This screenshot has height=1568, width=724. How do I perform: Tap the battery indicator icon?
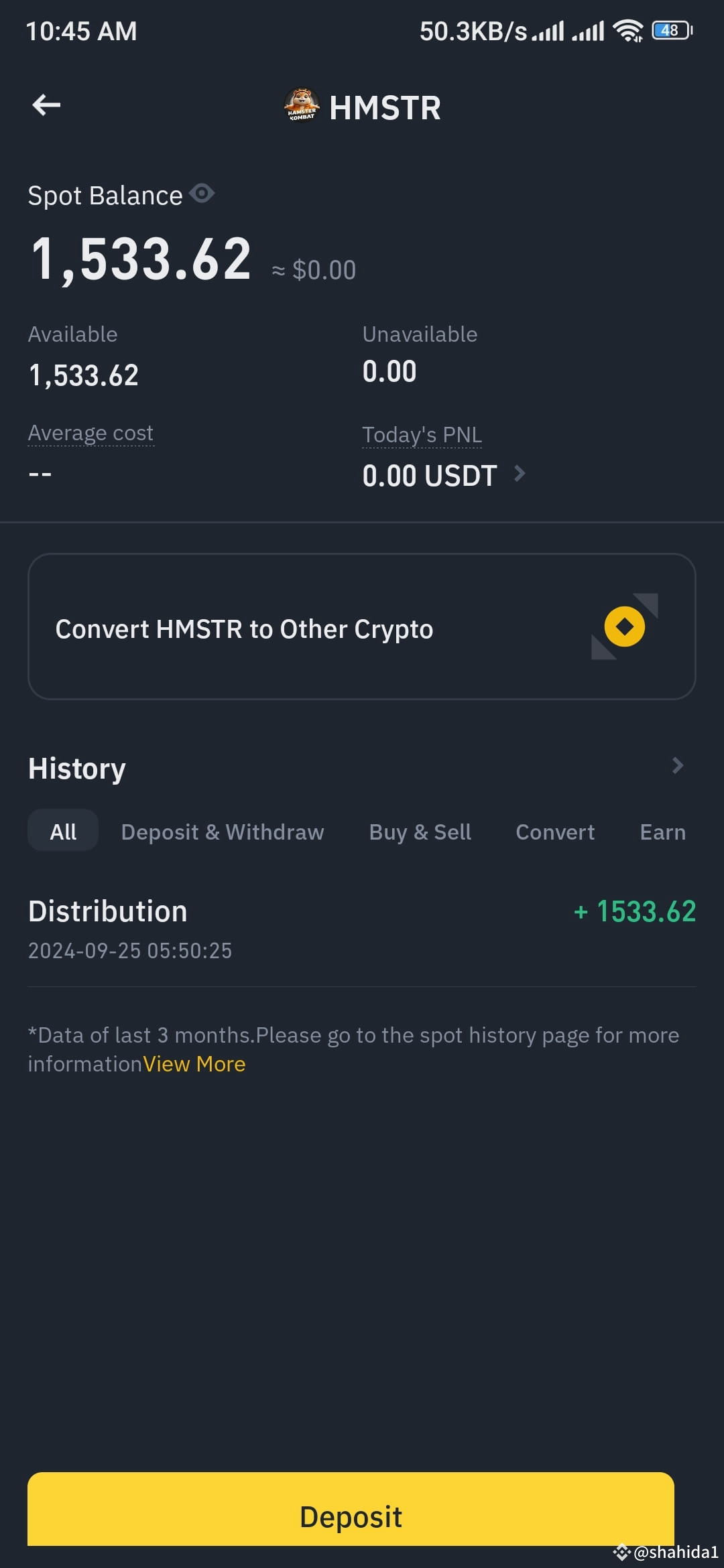coord(672,30)
